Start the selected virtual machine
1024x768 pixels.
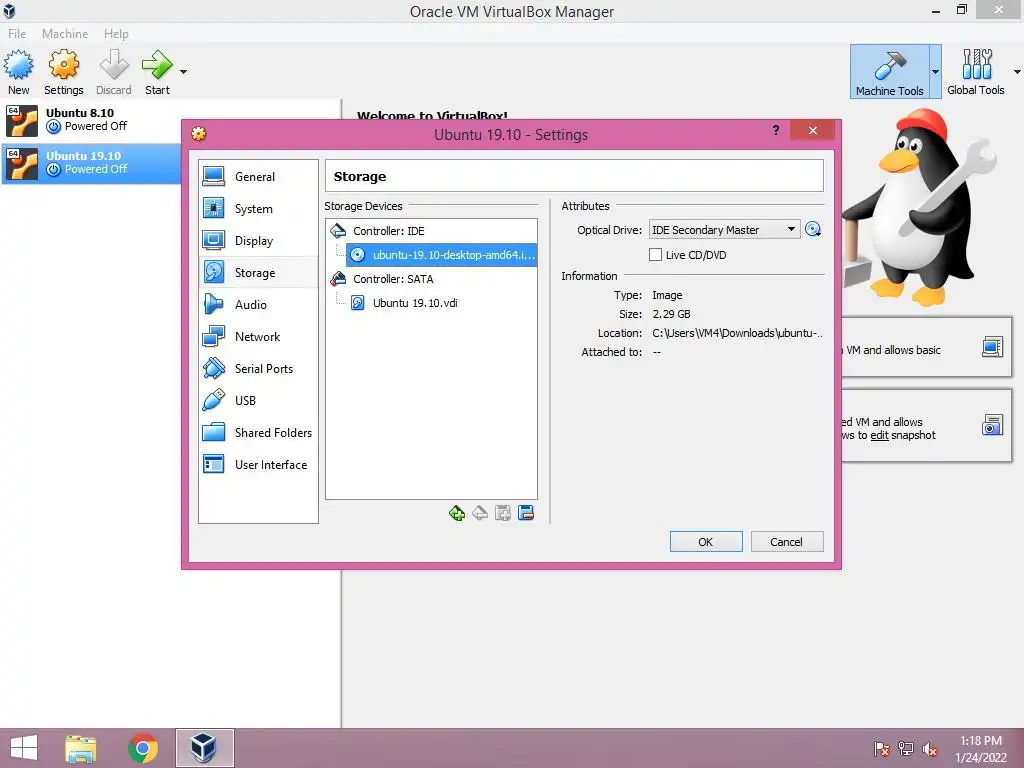(157, 72)
